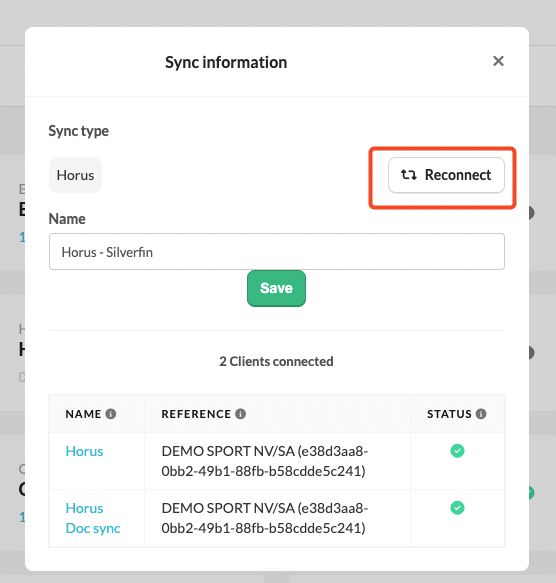556x583 pixels.
Task: Click green status check for Horus Doc sync
Action: pyautogui.click(x=457, y=508)
